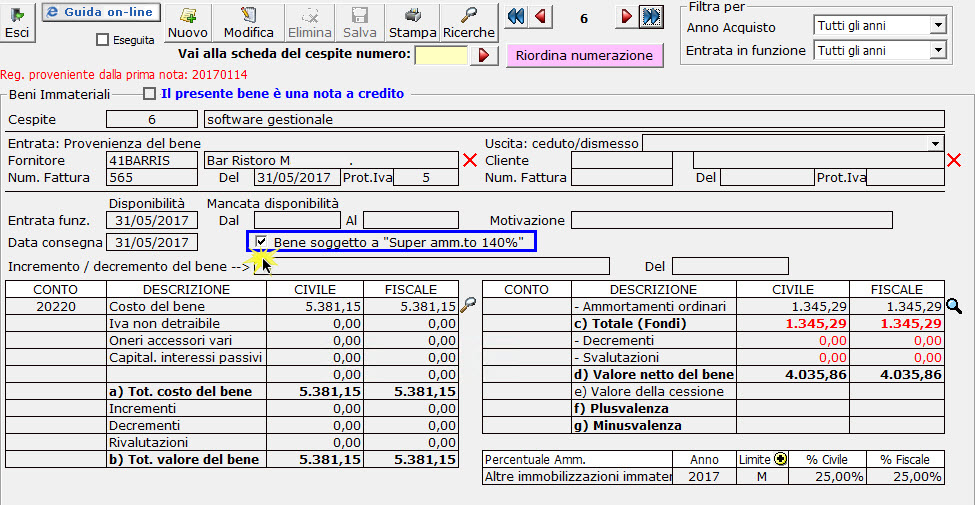Select Oneri accessori vari row label
The width and height of the screenshot is (975, 505).
tap(187, 341)
